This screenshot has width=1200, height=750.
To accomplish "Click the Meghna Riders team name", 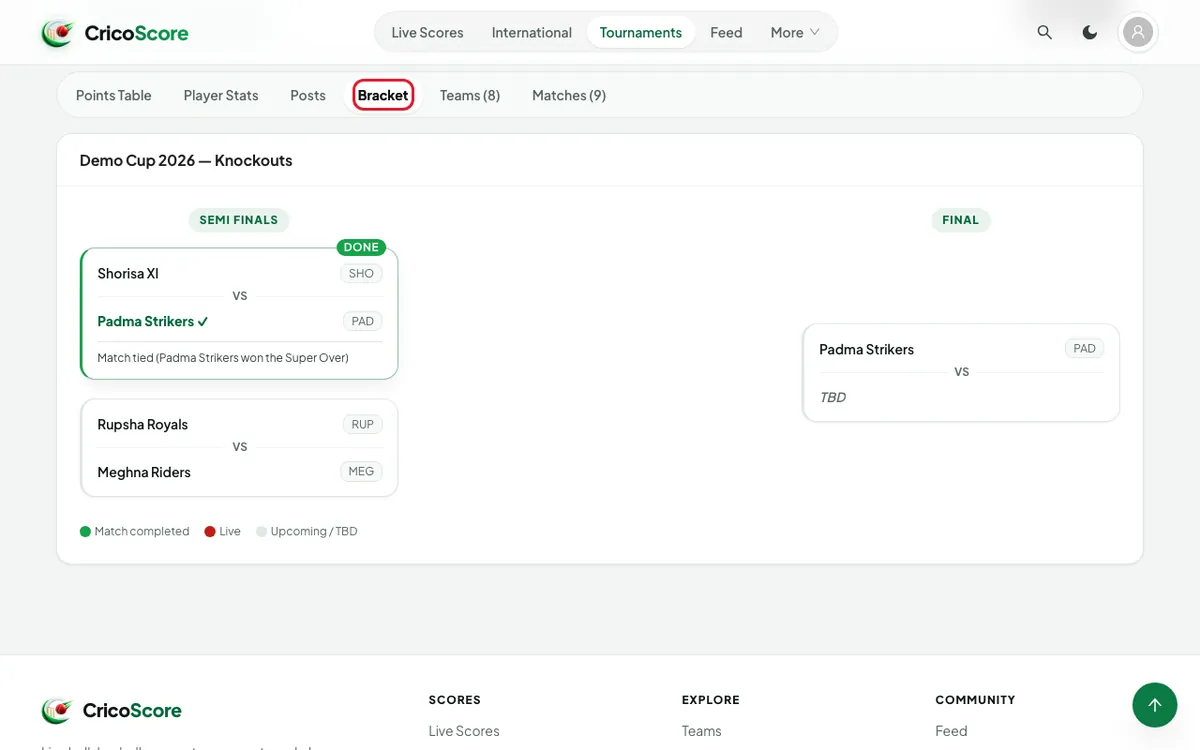I will point(144,472).
